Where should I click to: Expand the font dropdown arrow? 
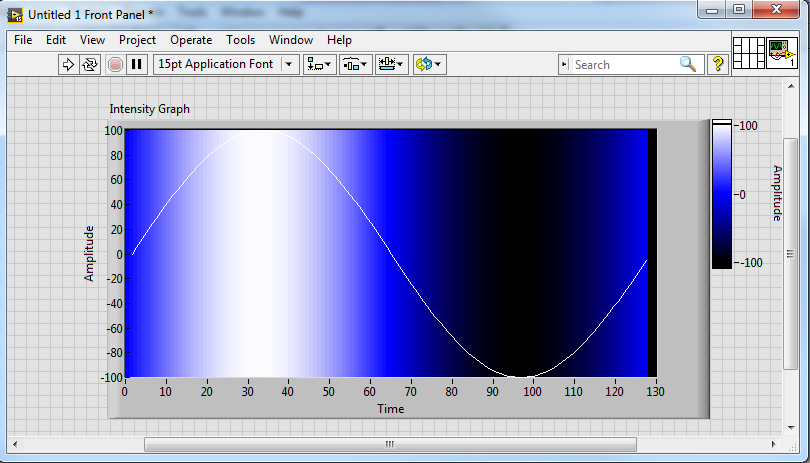coord(289,65)
